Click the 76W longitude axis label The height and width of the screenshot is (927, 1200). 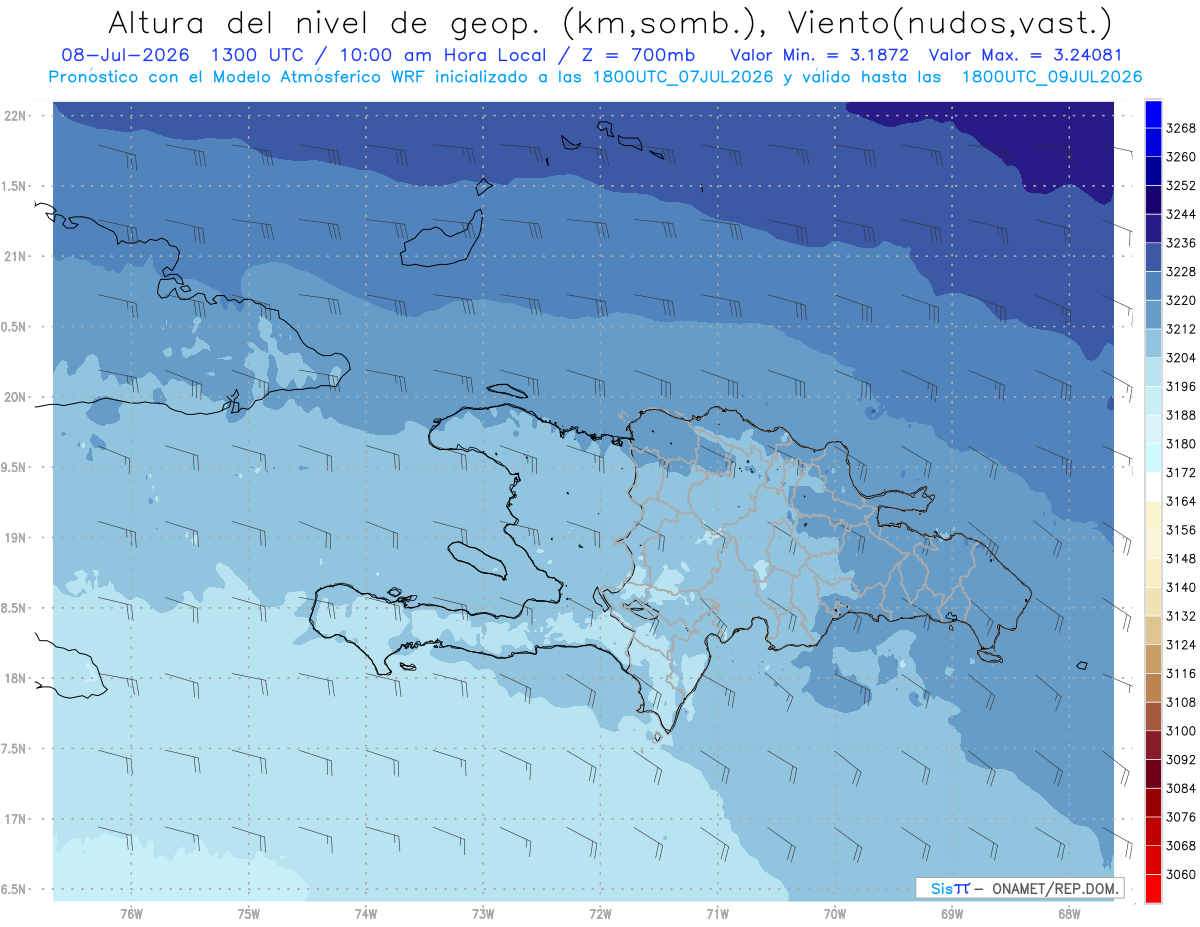(x=131, y=914)
